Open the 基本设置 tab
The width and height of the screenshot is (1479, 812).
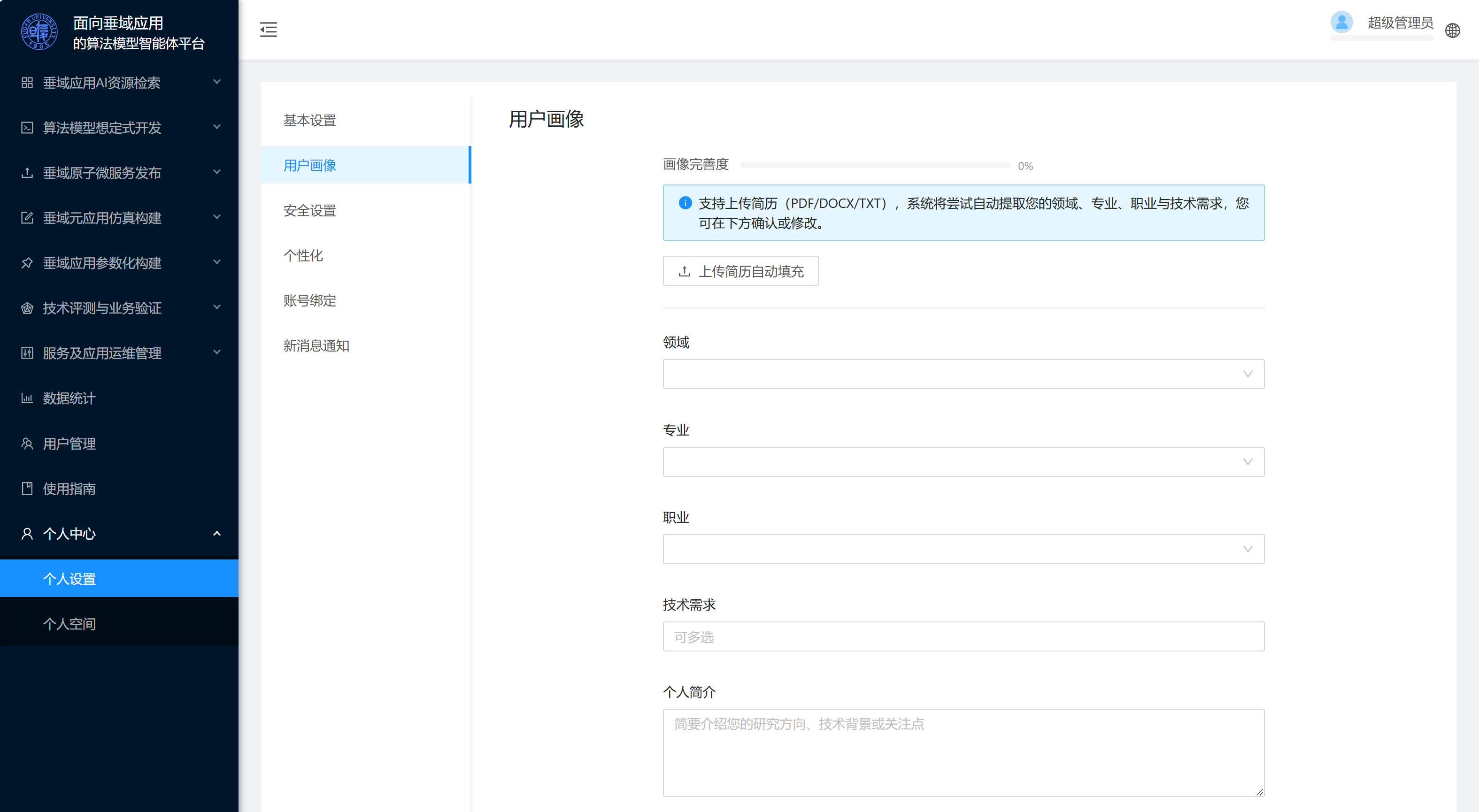point(366,120)
